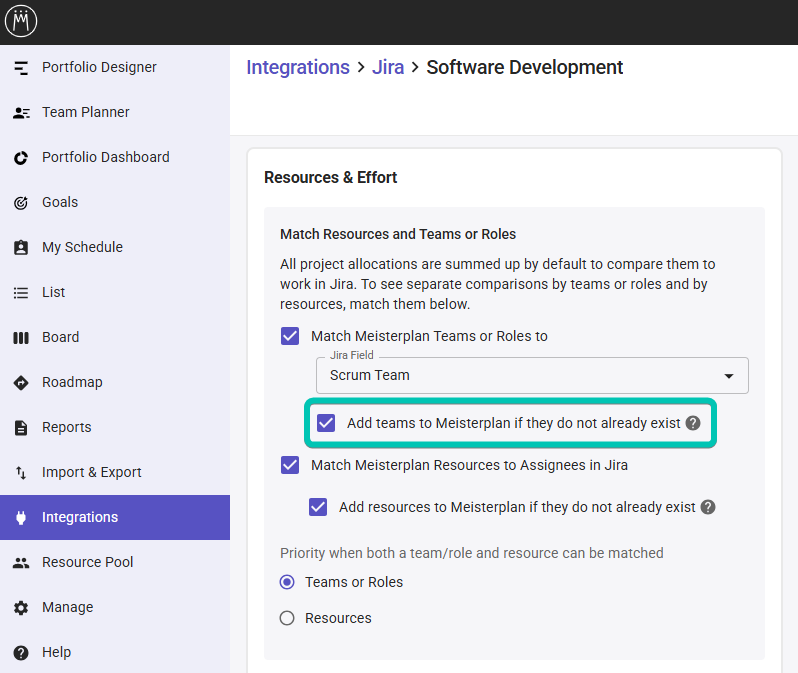
Task: Click the List view icon
Action: point(21,293)
